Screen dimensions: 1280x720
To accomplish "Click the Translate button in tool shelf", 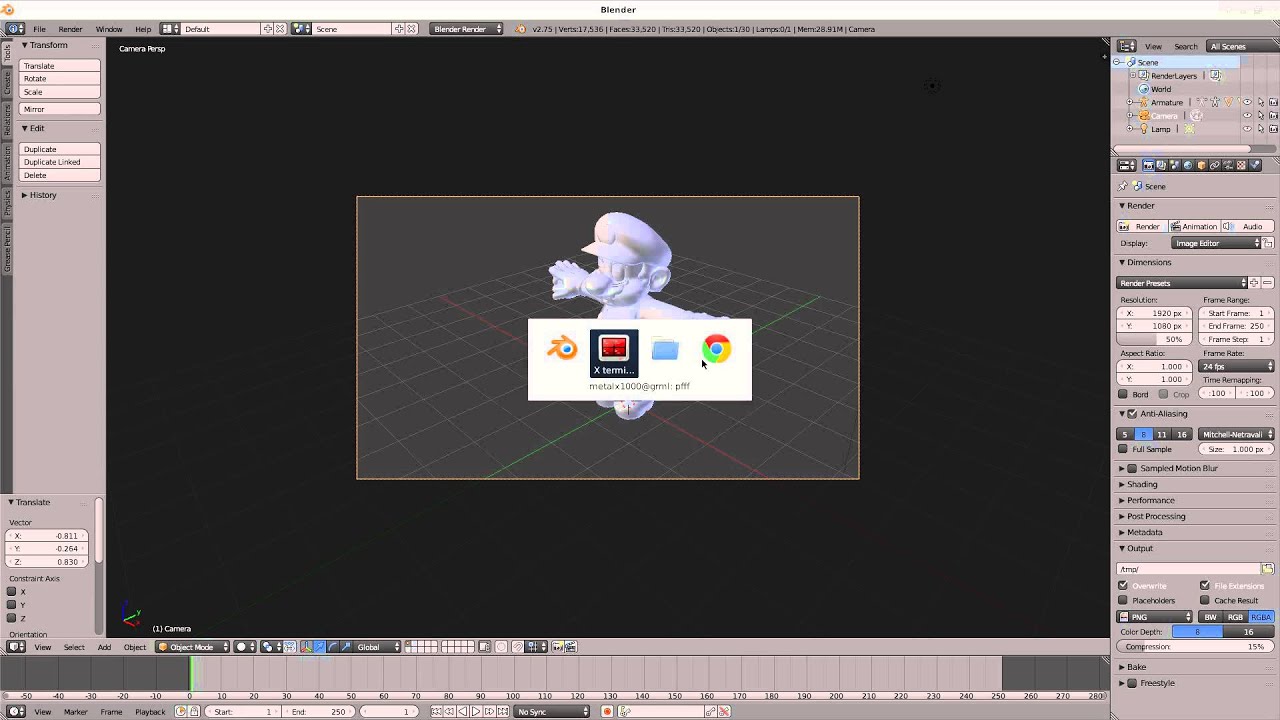I will (60, 66).
